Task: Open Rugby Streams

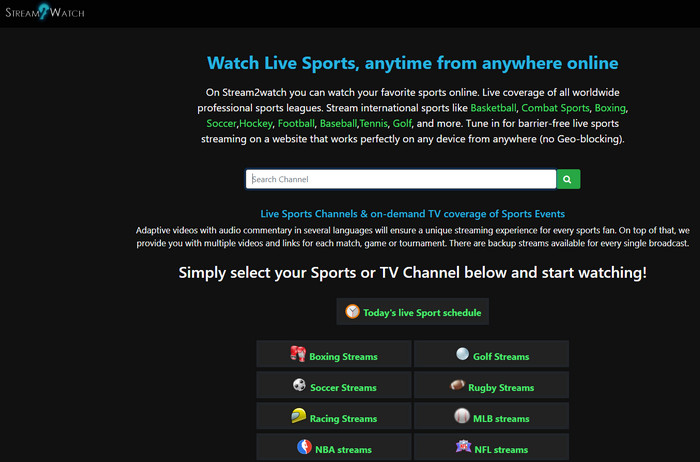Action: [492, 385]
